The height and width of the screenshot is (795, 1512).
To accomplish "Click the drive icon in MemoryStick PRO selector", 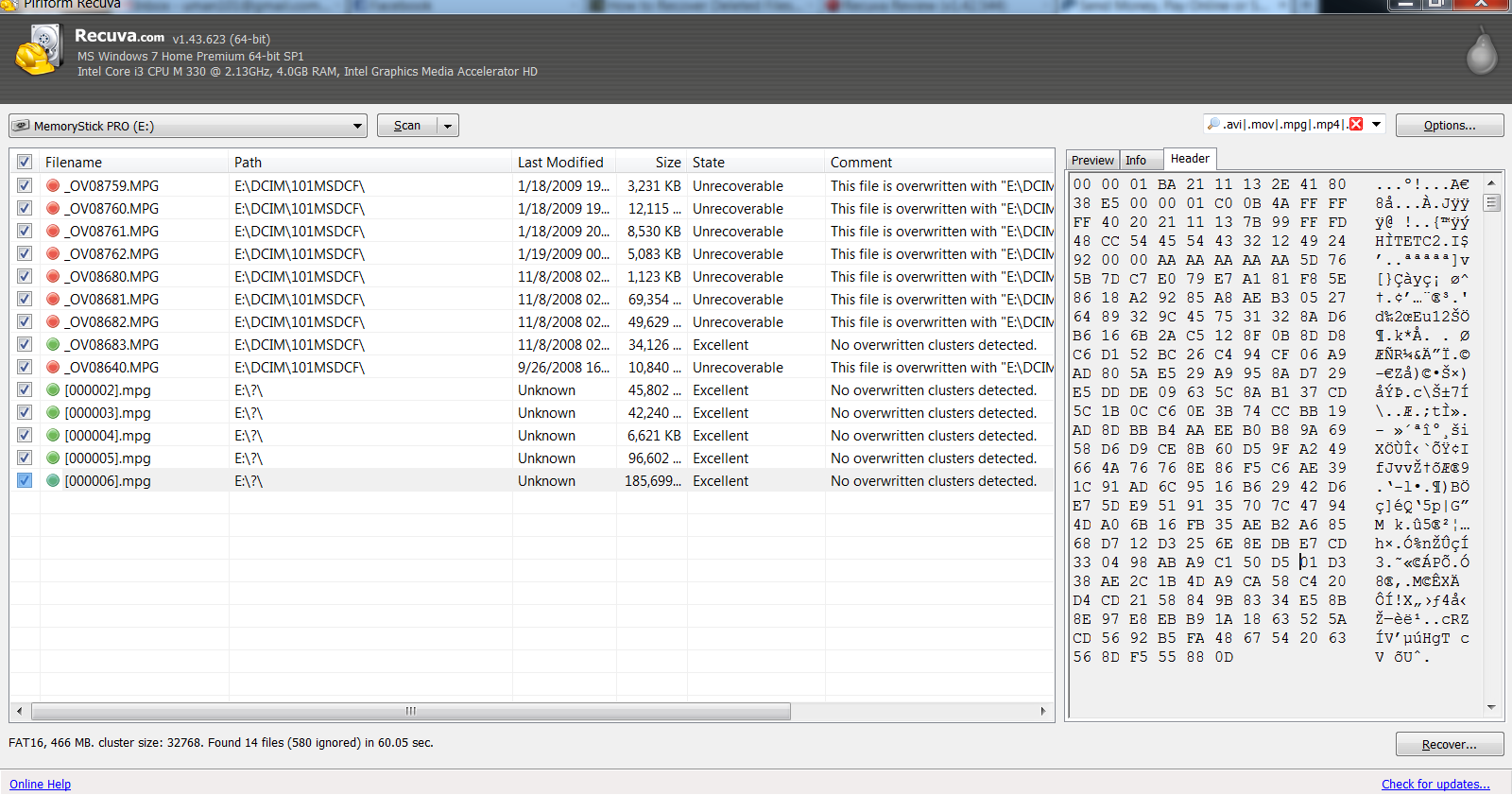I will (22, 126).
